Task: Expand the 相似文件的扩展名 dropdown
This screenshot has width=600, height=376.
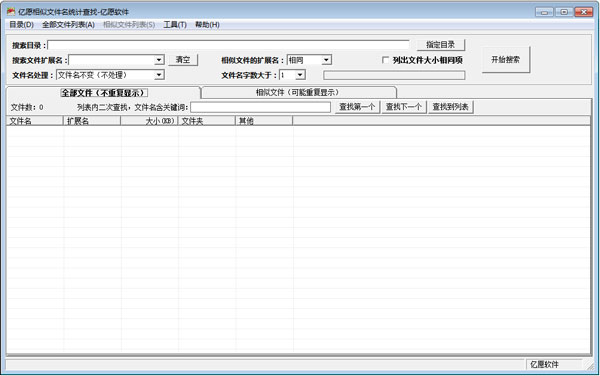Action: (326, 60)
